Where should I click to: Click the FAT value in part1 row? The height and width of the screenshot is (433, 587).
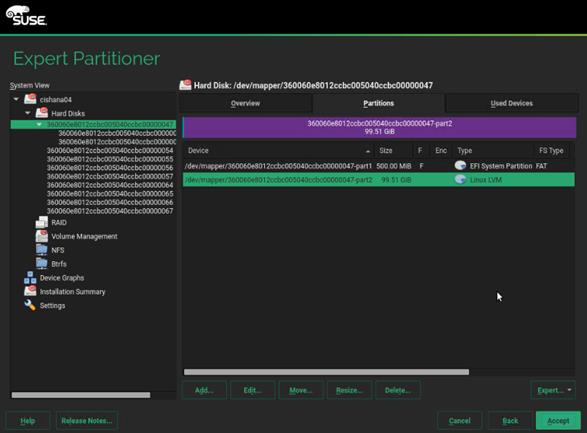pyautogui.click(x=541, y=166)
